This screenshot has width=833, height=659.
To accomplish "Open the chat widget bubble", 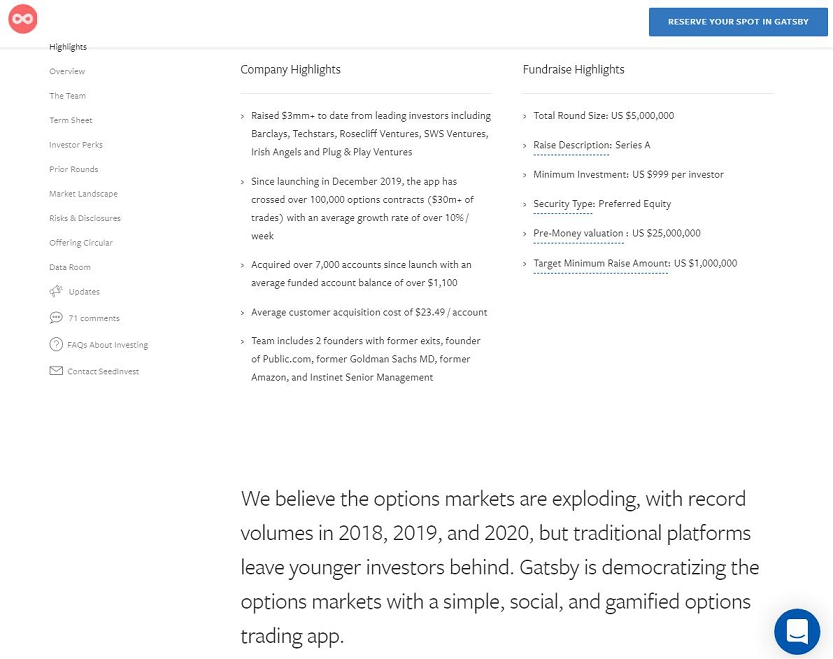I will pos(797,632).
